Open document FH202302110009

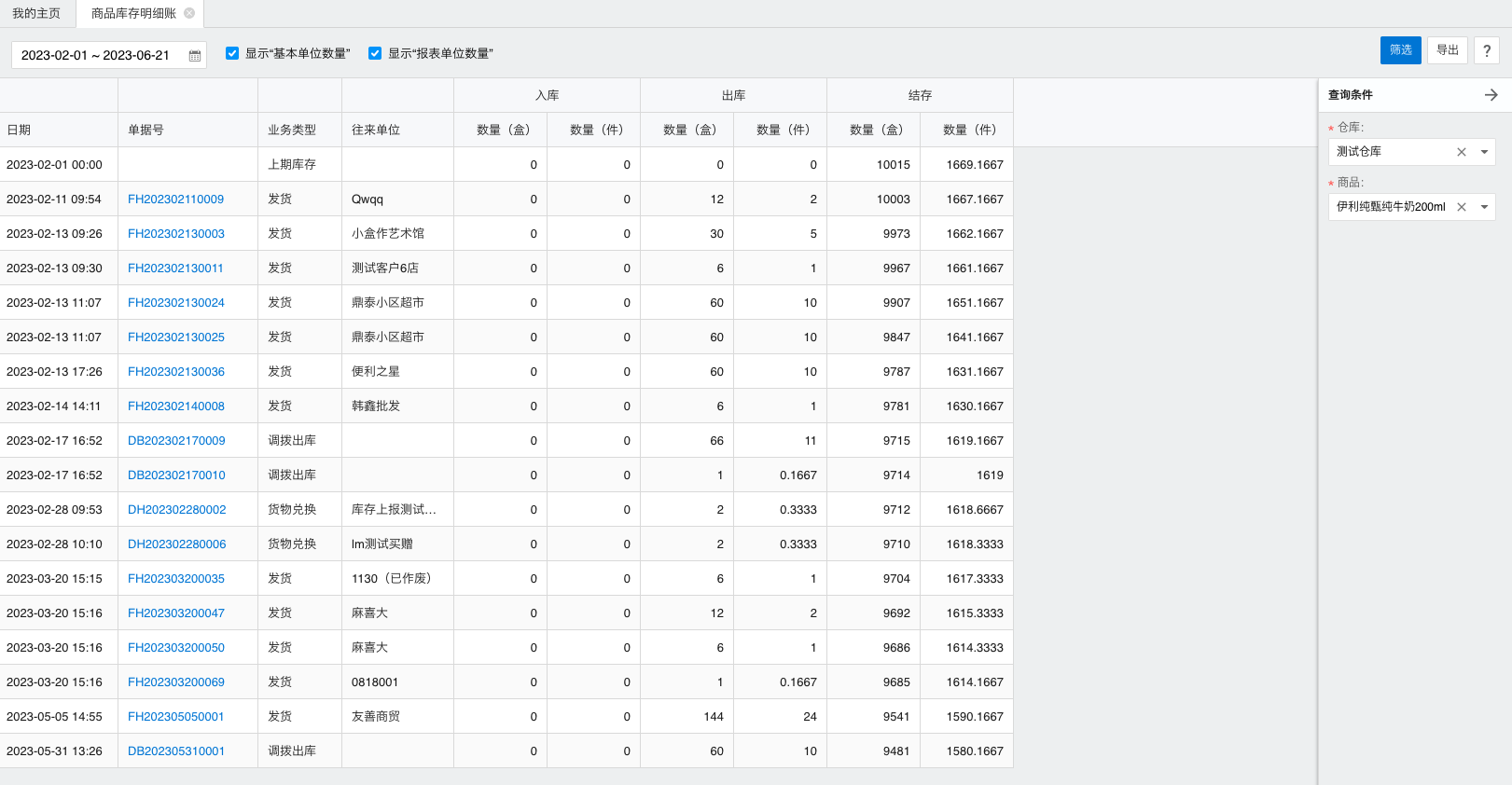175,200
